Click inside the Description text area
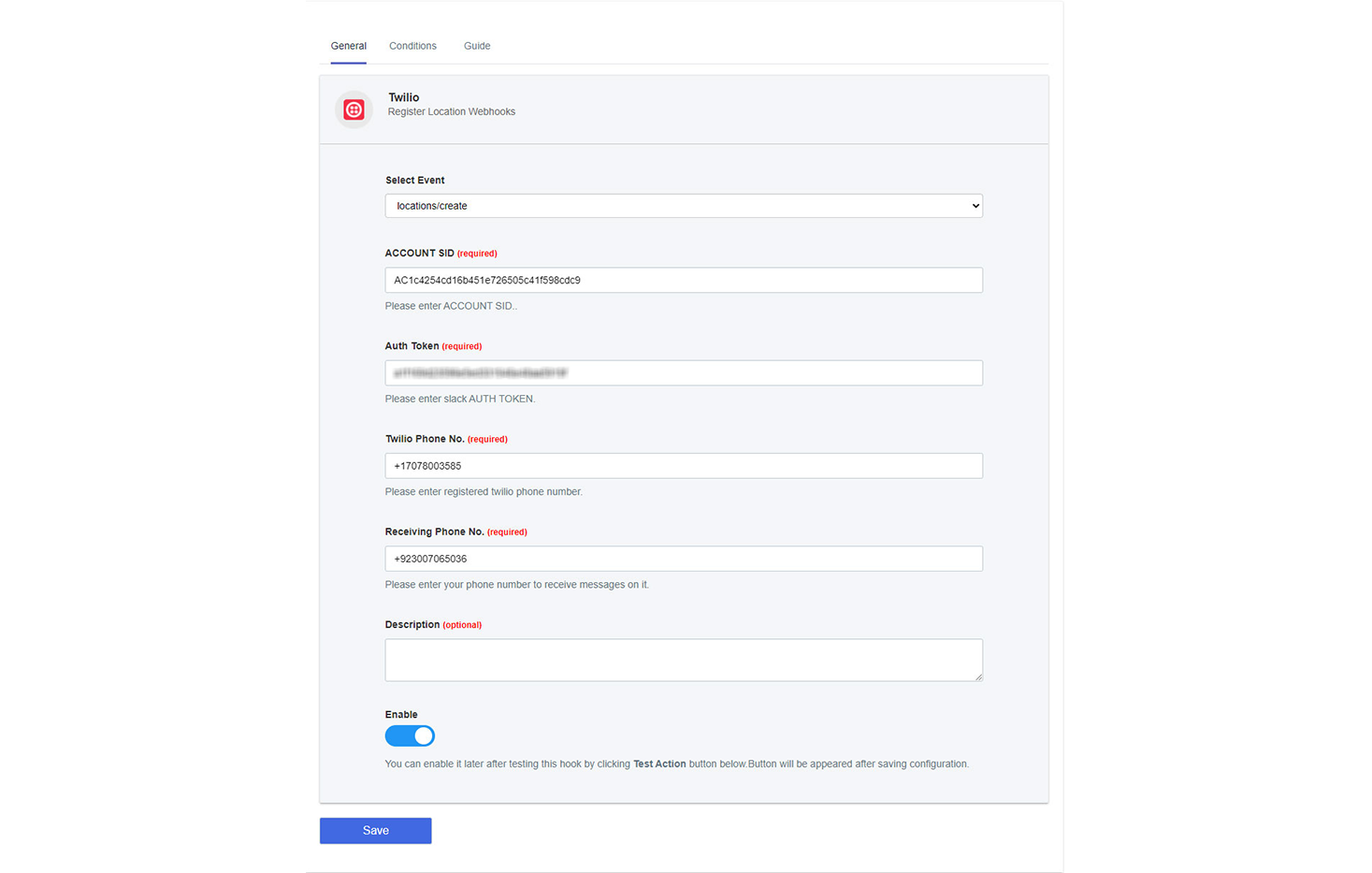Image resolution: width=1372 pixels, height=873 pixels. click(x=684, y=660)
